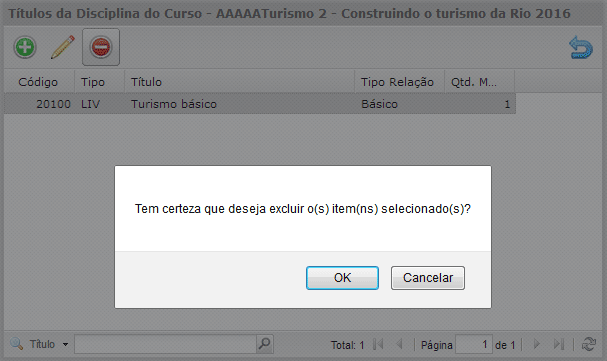This screenshot has width=607, height=361.
Task: Sort by Tipo Relação column header
Action: click(x=399, y=82)
